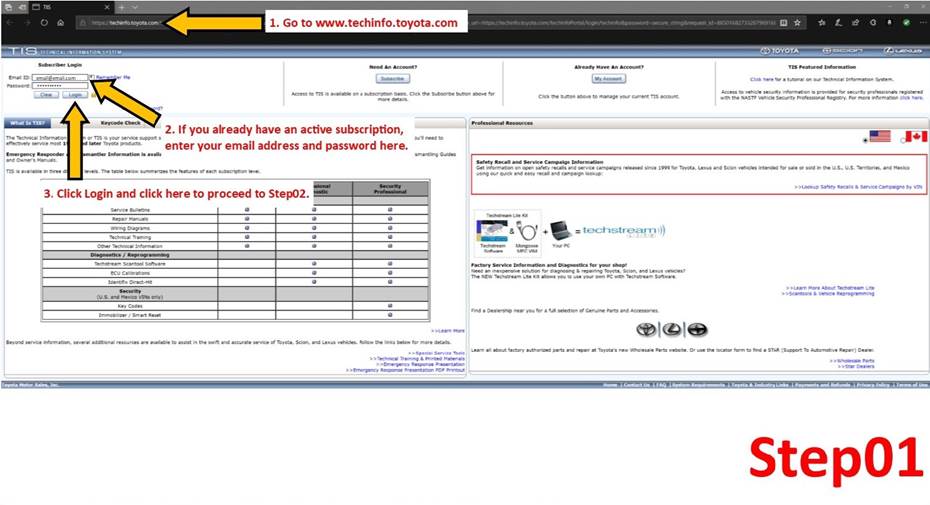
Task: Click 'Techstream Scantool Software' table row
Action: pyautogui.click(x=235, y=263)
